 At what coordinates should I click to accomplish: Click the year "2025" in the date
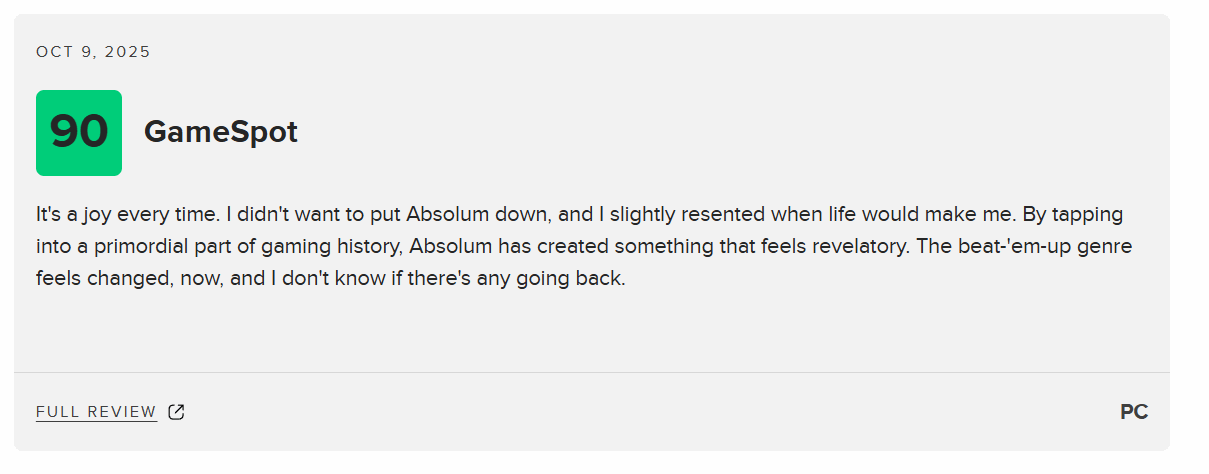coord(131,52)
